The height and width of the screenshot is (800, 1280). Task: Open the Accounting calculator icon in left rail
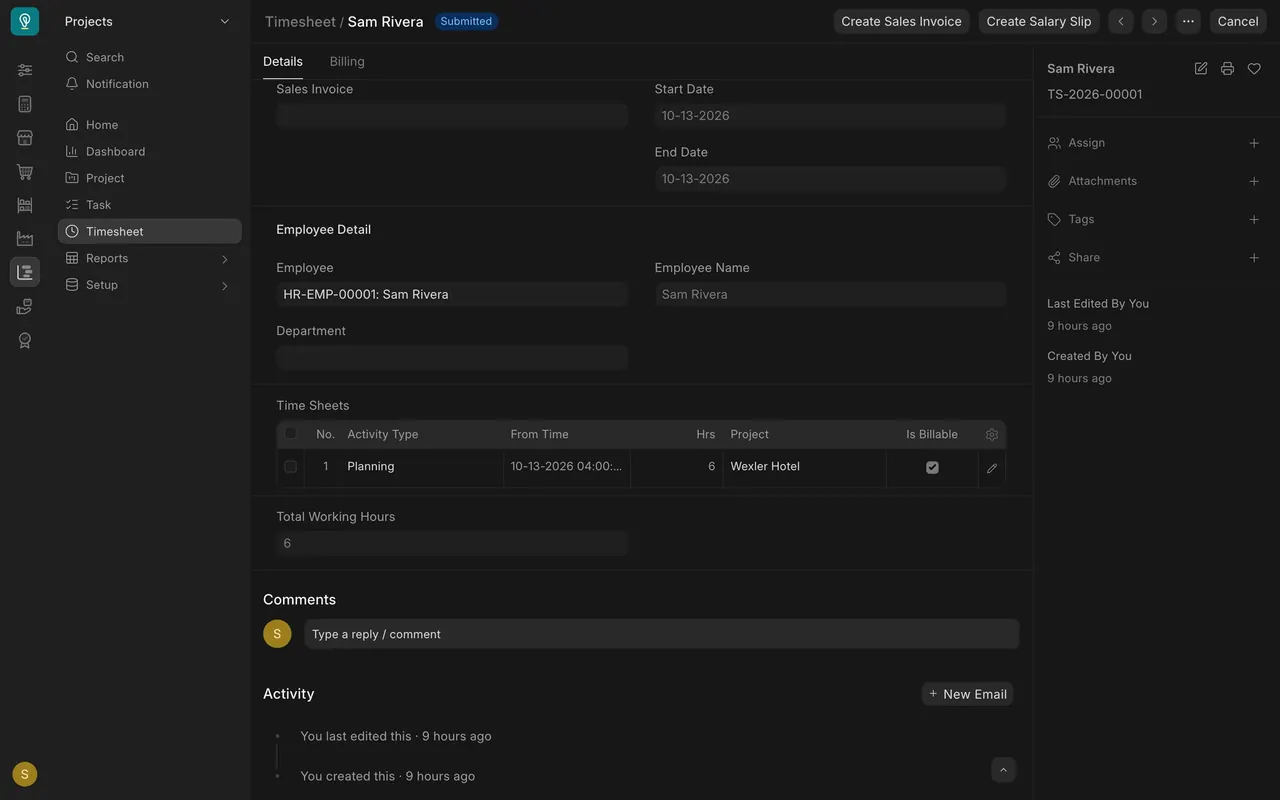(x=25, y=104)
